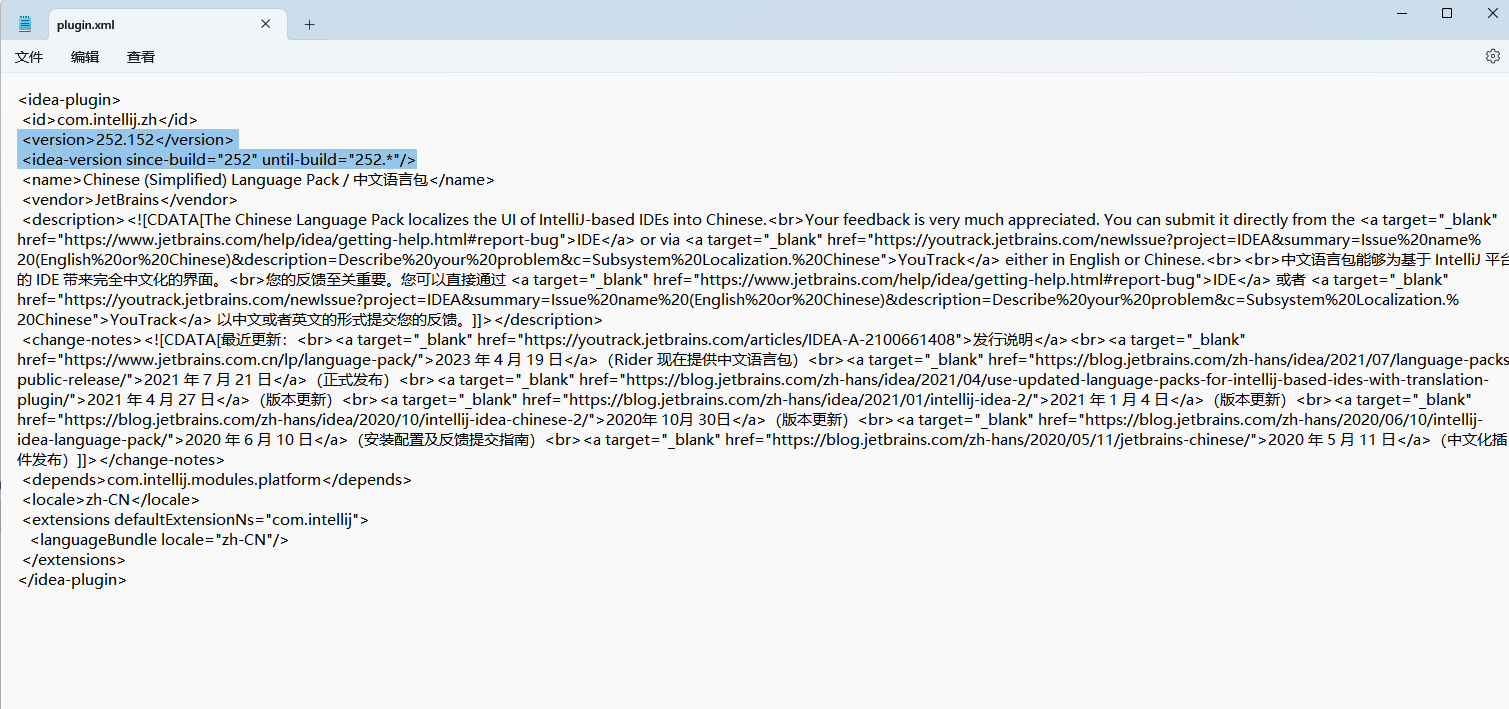This screenshot has width=1509, height=709.
Task: Maximize the Notepad window
Action: [1446, 13]
